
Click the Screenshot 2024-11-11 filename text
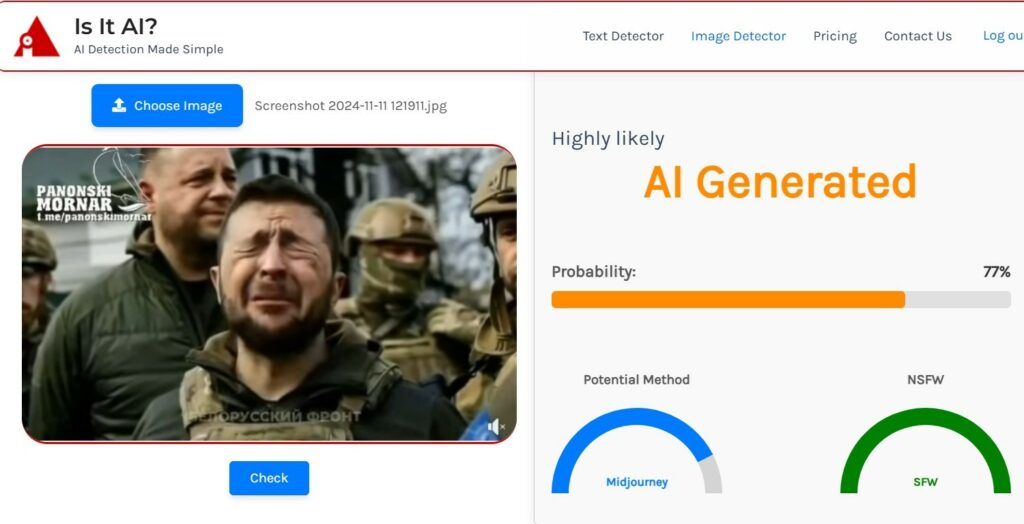point(351,106)
